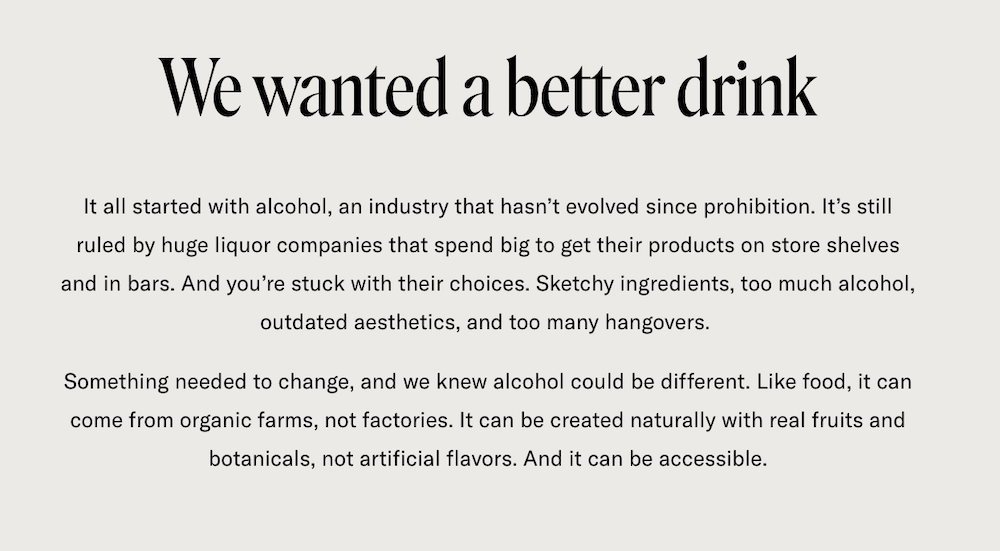Click the word 'drink' in the heading

pos(747,87)
